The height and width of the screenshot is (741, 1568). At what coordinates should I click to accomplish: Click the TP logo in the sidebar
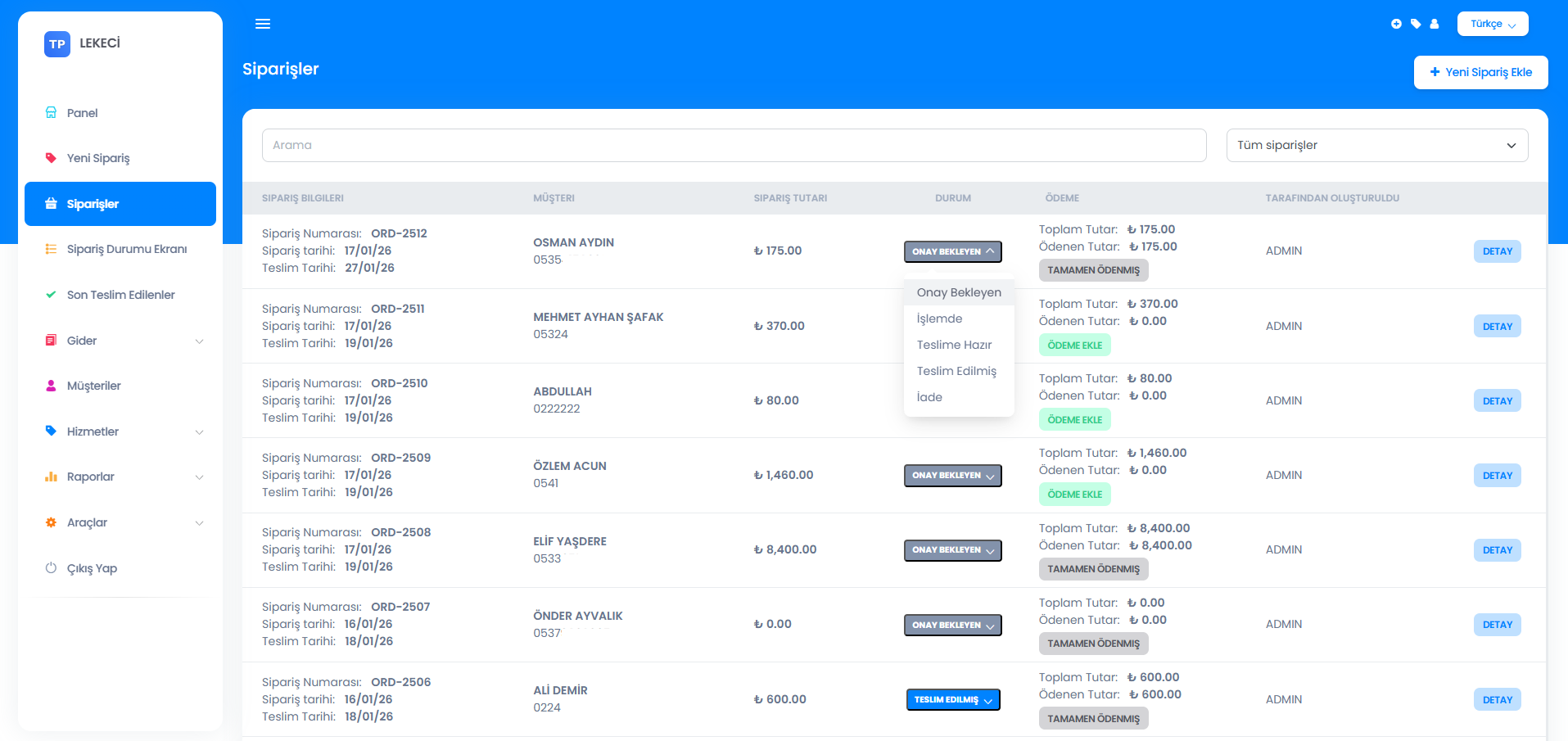pos(57,44)
